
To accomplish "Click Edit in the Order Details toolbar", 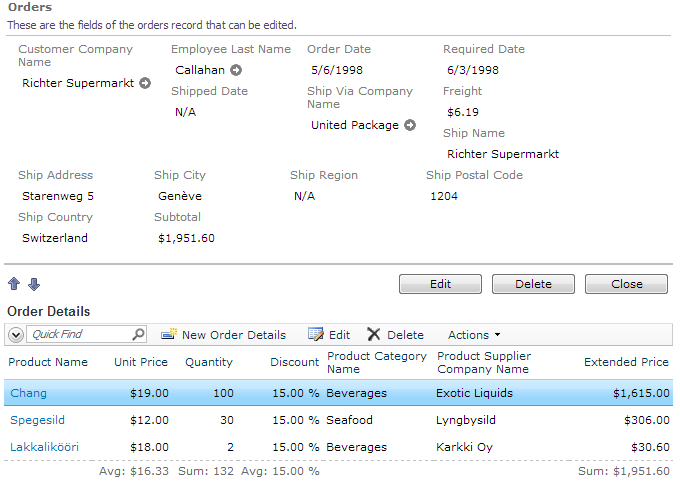I will point(329,335).
